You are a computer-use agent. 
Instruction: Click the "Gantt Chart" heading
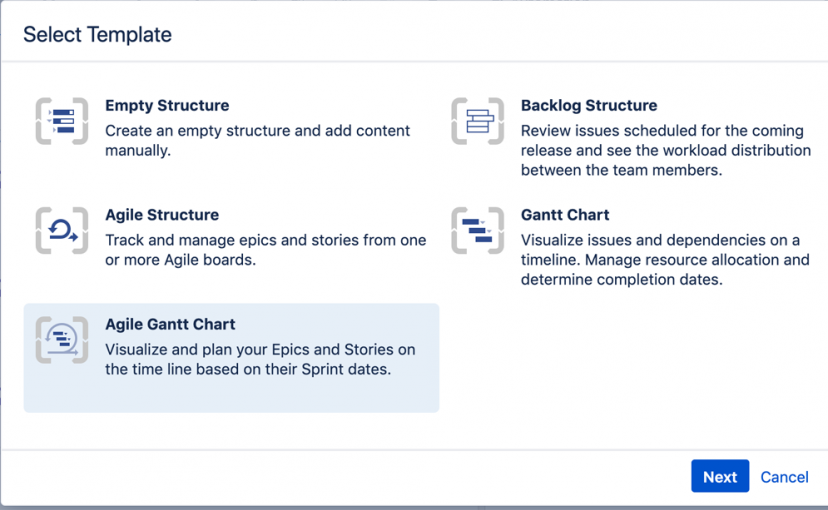(x=565, y=215)
